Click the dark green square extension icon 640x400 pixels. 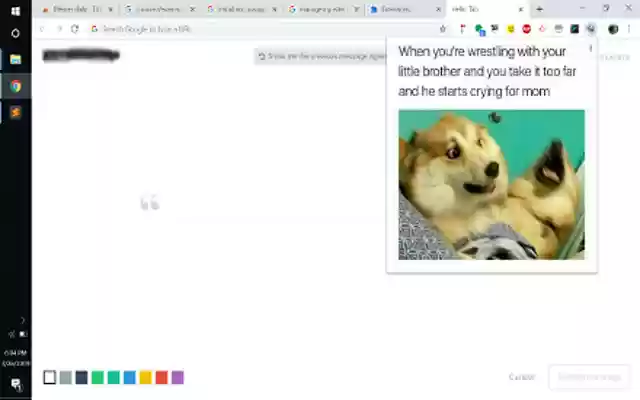tap(574, 29)
